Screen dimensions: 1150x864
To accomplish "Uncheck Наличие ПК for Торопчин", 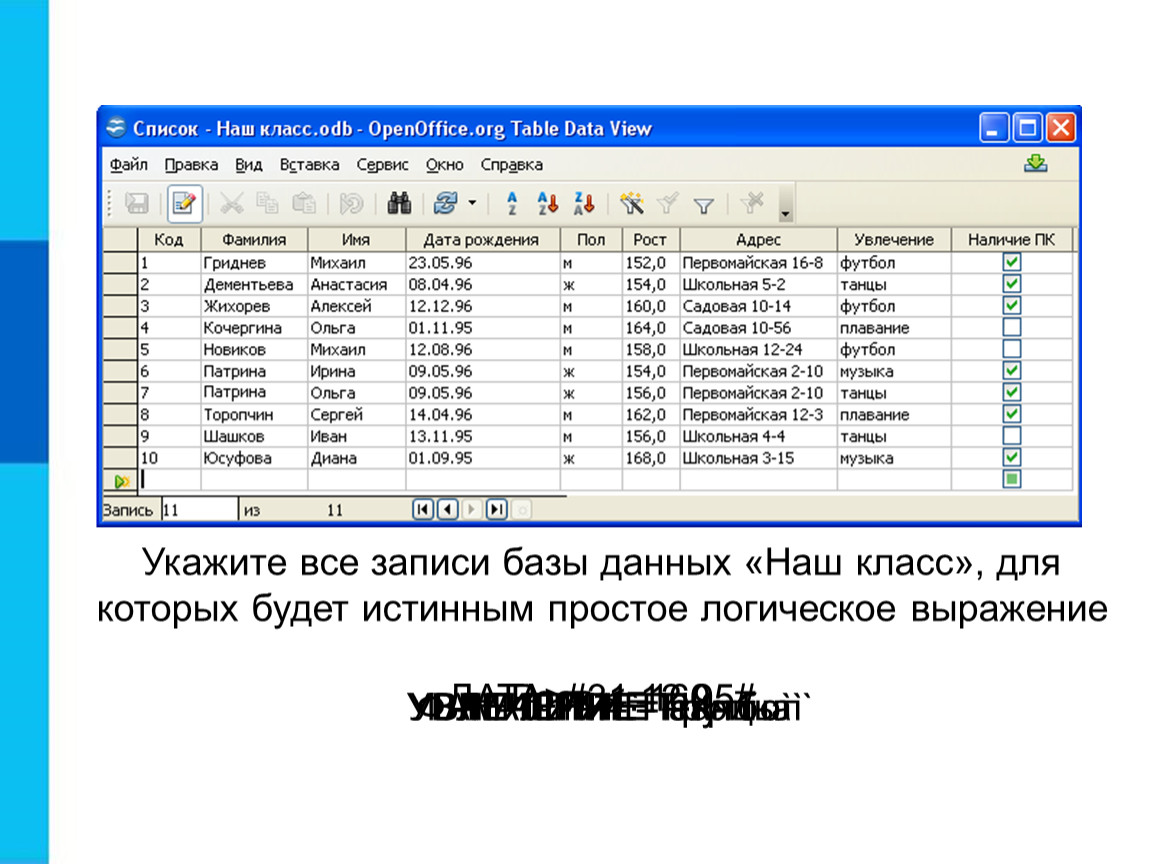I will tap(1011, 414).
